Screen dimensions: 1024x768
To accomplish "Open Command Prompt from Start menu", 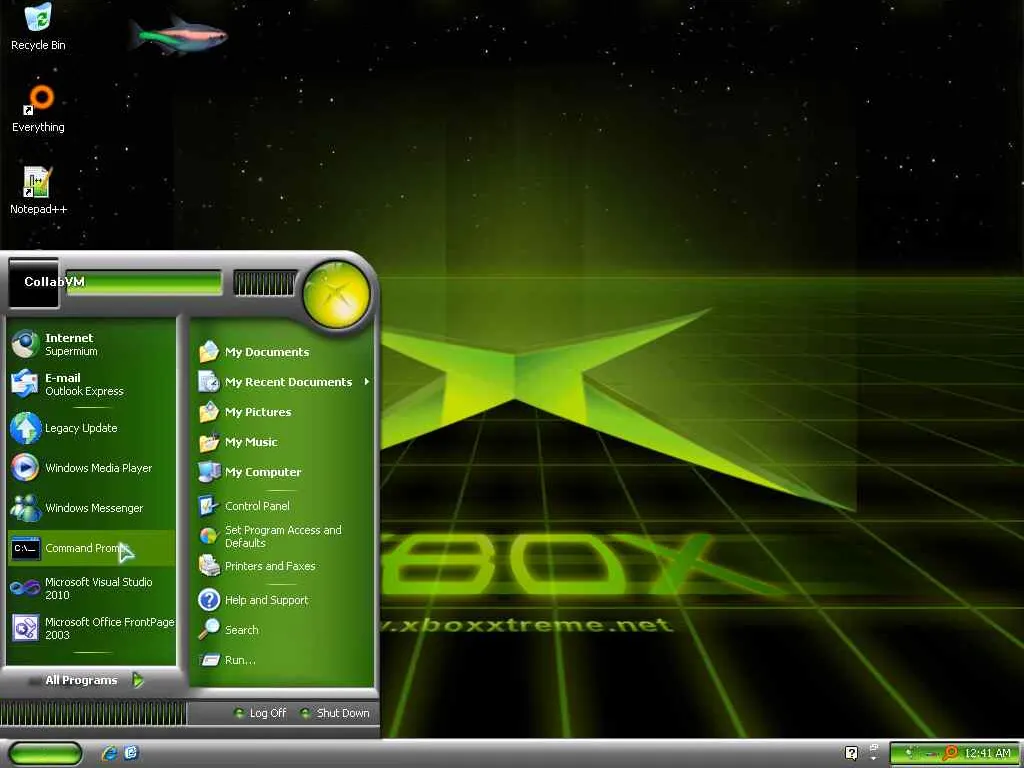I will point(91,548).
